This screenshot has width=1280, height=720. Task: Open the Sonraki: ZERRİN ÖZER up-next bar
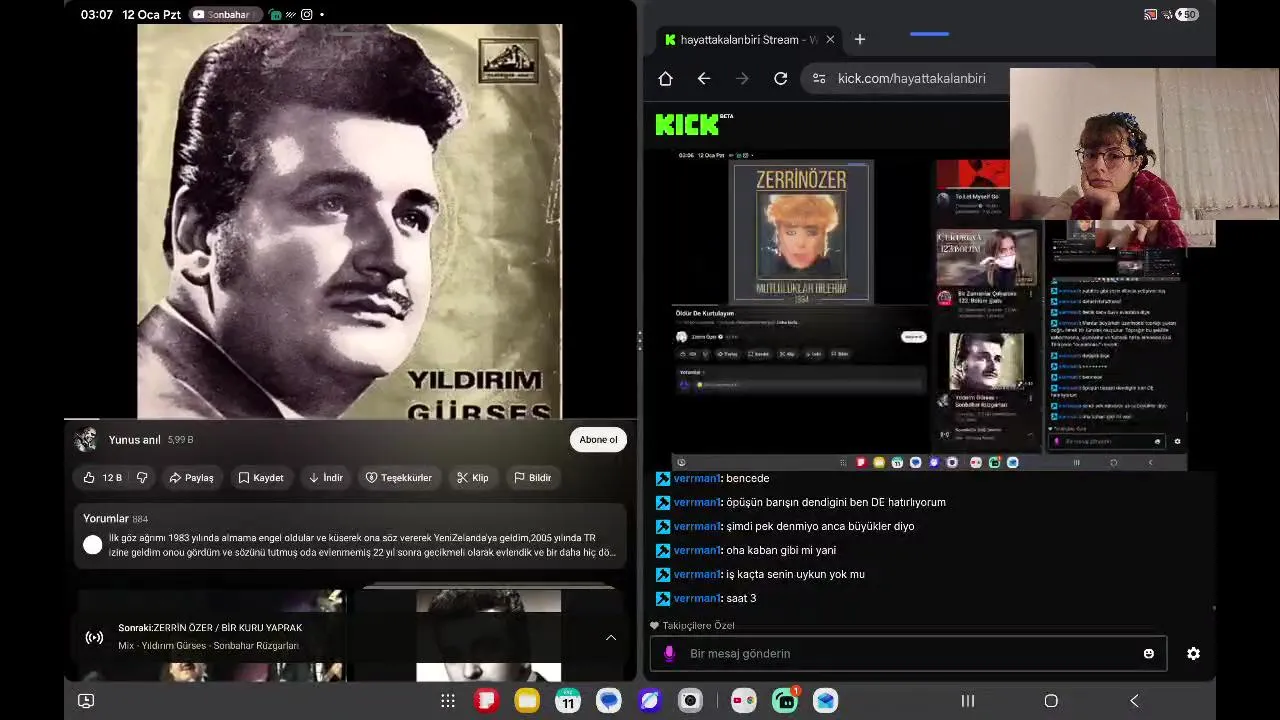pyautogui.click(x=350, y=637)
